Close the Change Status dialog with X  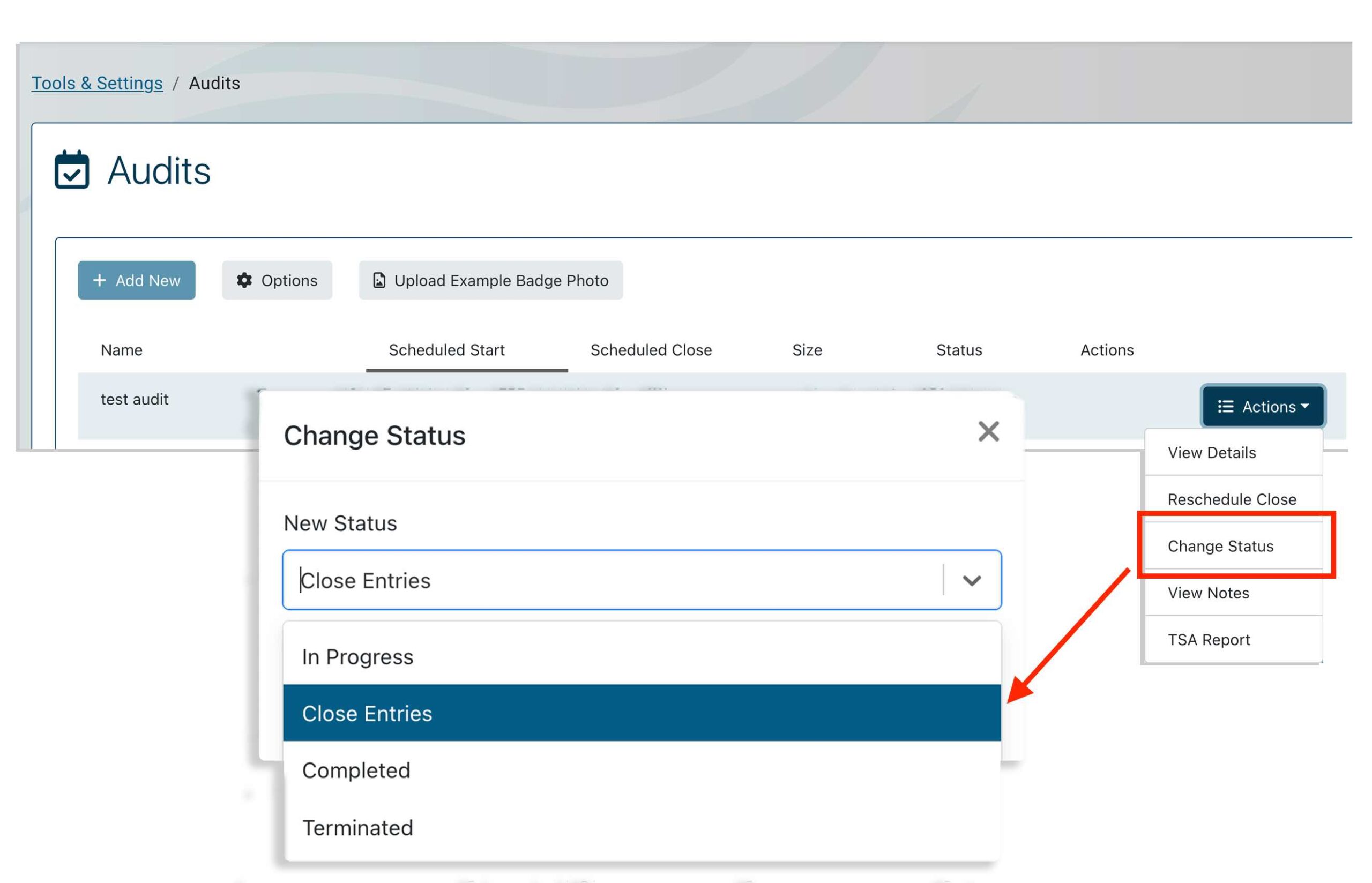tap(988, 432)
